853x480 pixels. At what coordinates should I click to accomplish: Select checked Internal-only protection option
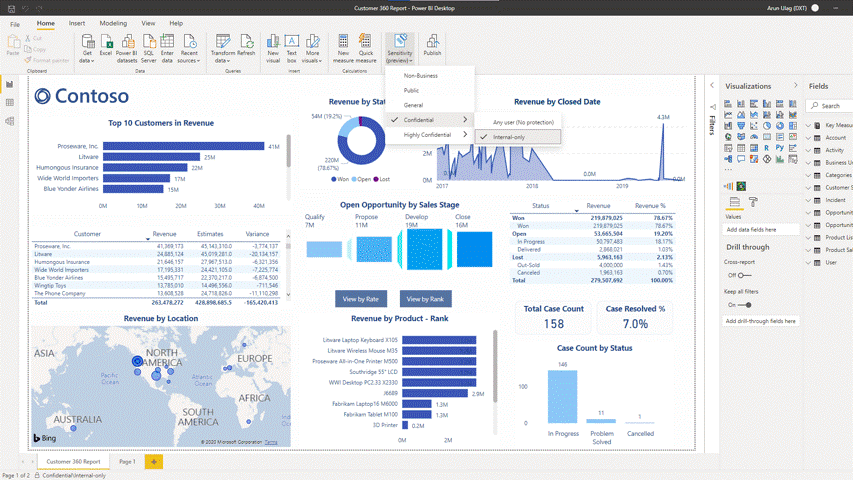pos(517,137)
